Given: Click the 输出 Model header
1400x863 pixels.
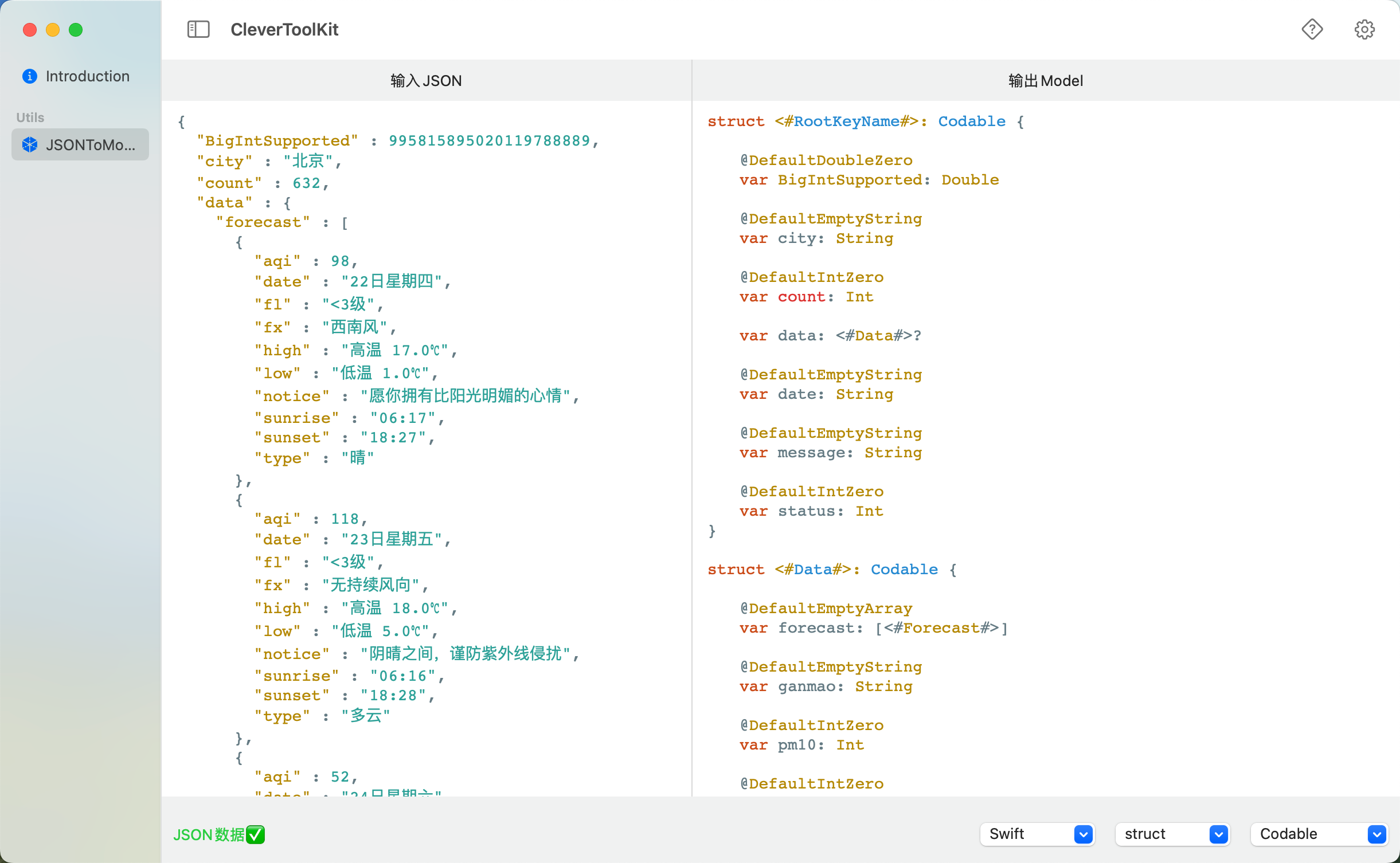Looking at the screenshot, I should pos(1046,81).
